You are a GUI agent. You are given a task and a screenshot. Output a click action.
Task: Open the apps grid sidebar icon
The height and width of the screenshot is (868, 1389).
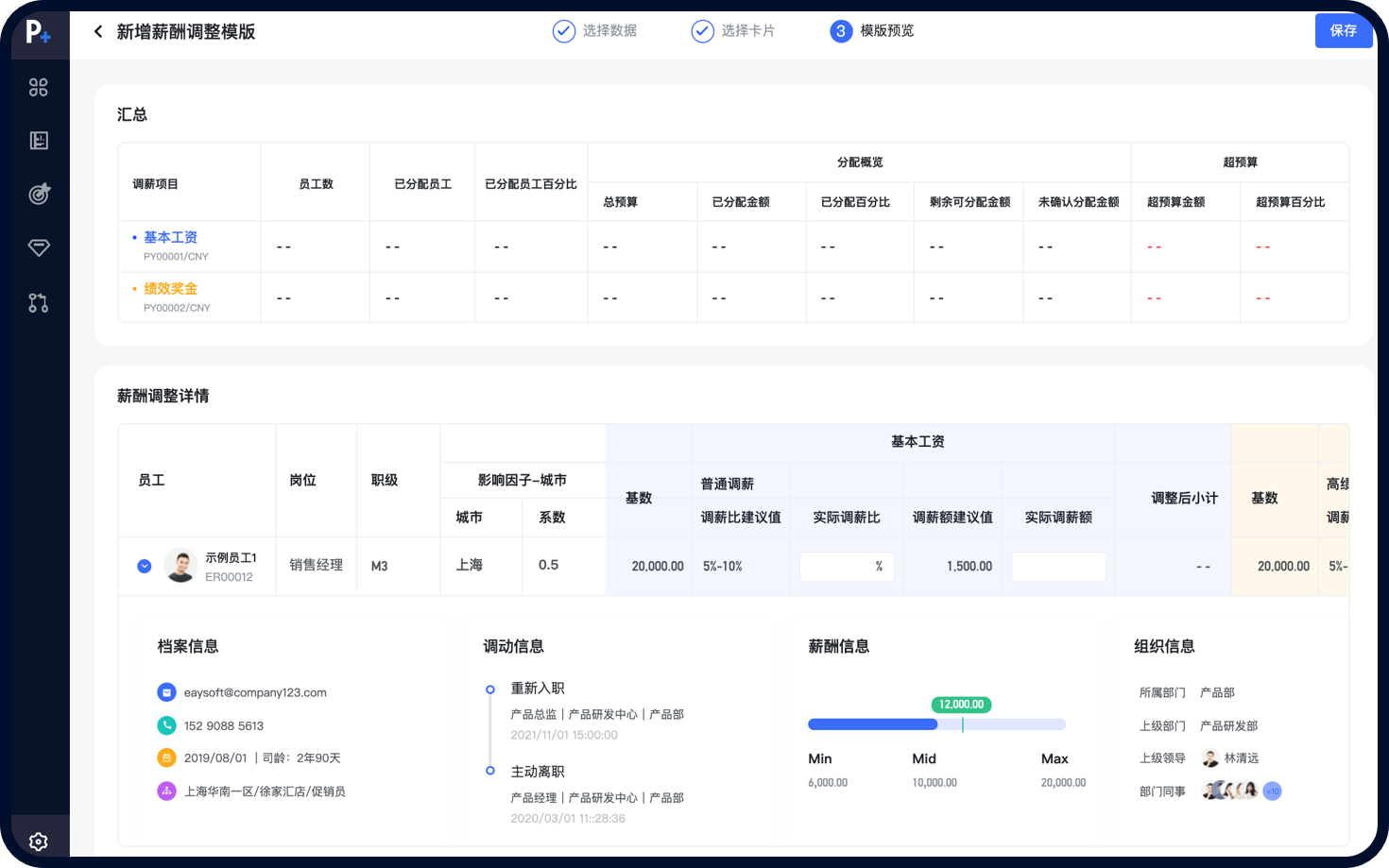39,88
